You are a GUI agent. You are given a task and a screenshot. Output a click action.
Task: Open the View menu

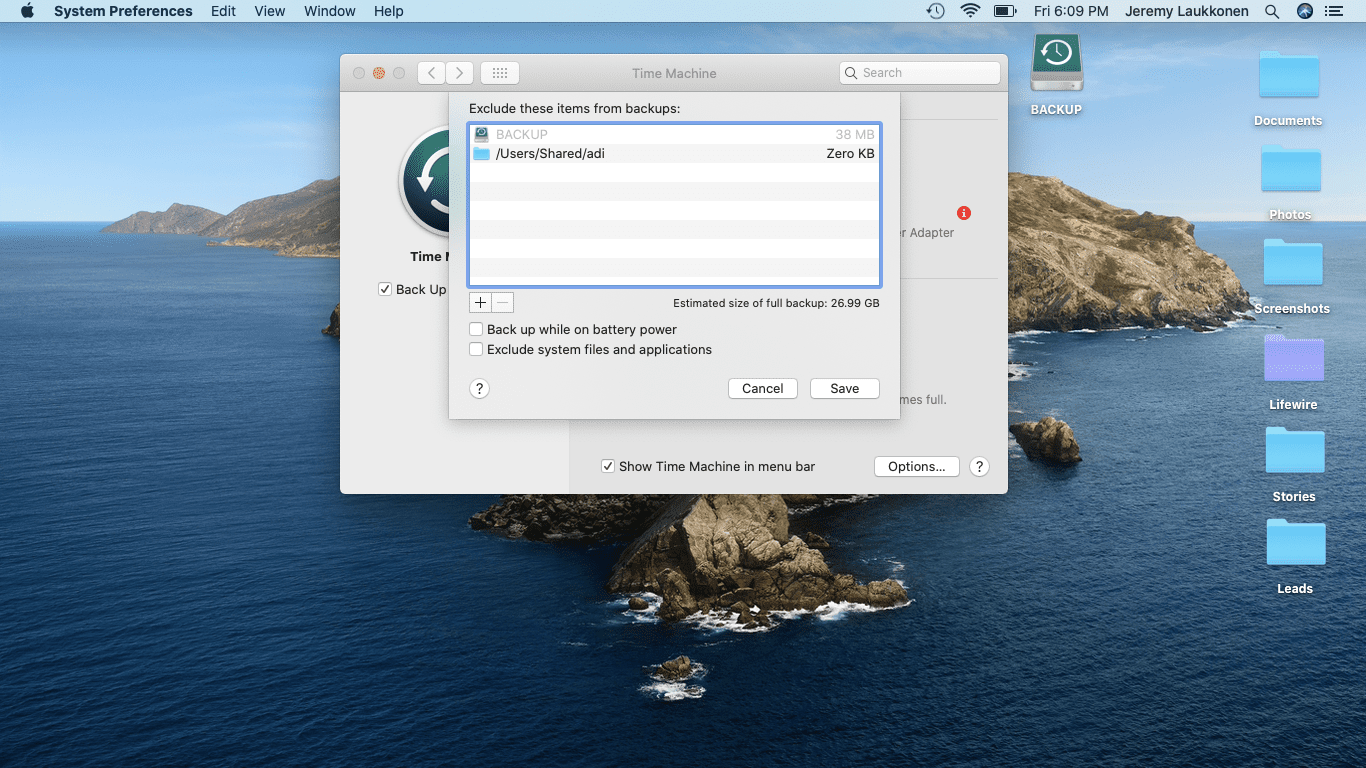point(270,11)
